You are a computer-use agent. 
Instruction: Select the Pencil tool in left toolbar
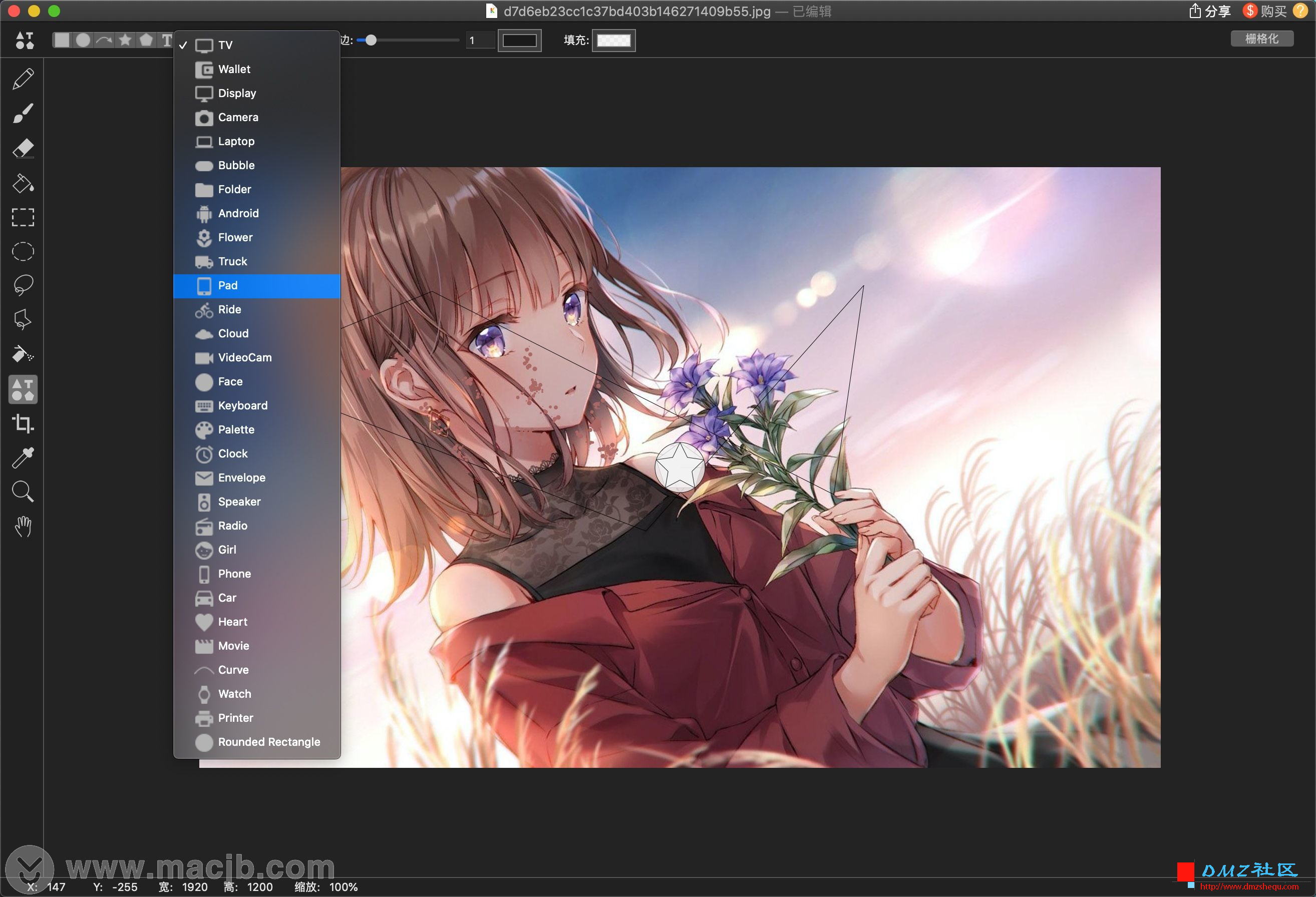tap(23, 79)
